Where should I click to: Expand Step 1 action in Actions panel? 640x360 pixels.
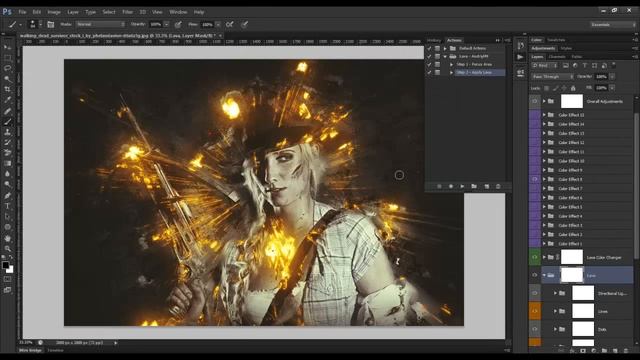[x=451, y=64]
